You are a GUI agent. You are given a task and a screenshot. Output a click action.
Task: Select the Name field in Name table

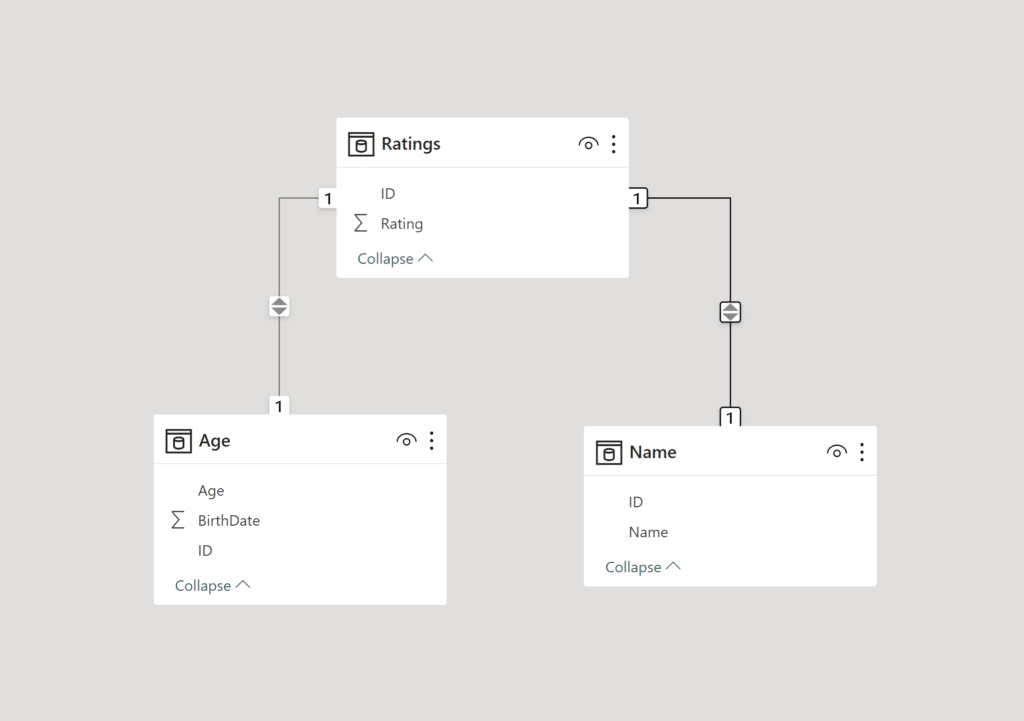coord(648,532)
